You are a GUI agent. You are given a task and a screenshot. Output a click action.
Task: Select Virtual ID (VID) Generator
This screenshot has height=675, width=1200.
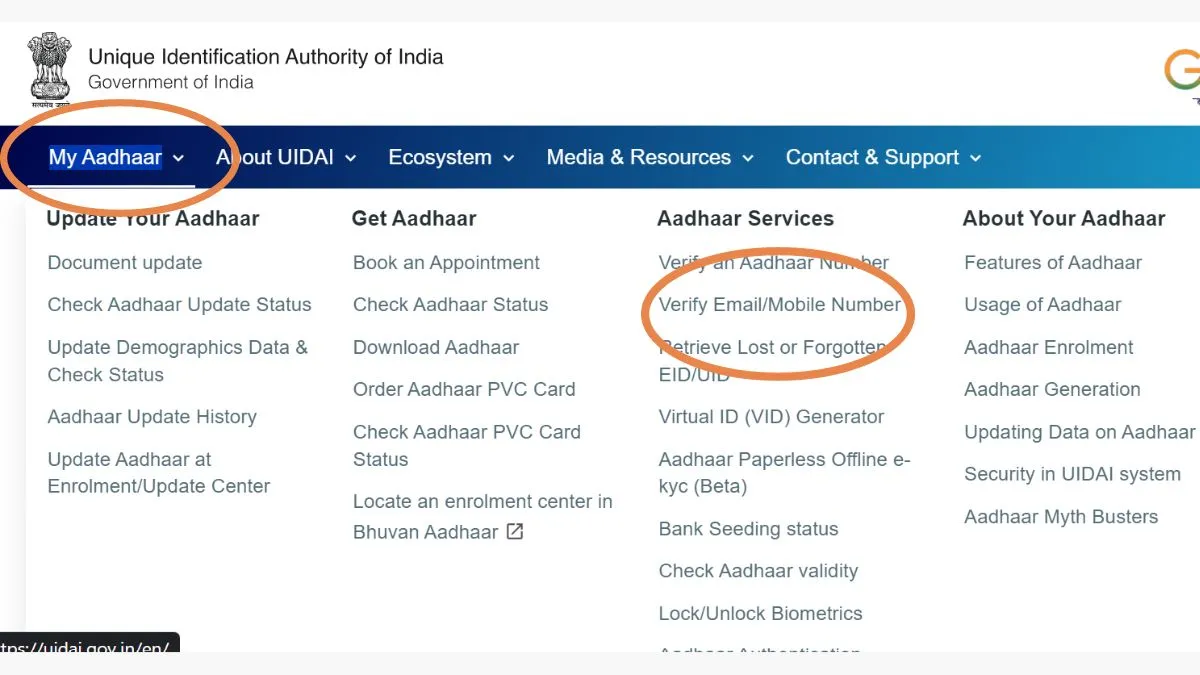point(771,416)
